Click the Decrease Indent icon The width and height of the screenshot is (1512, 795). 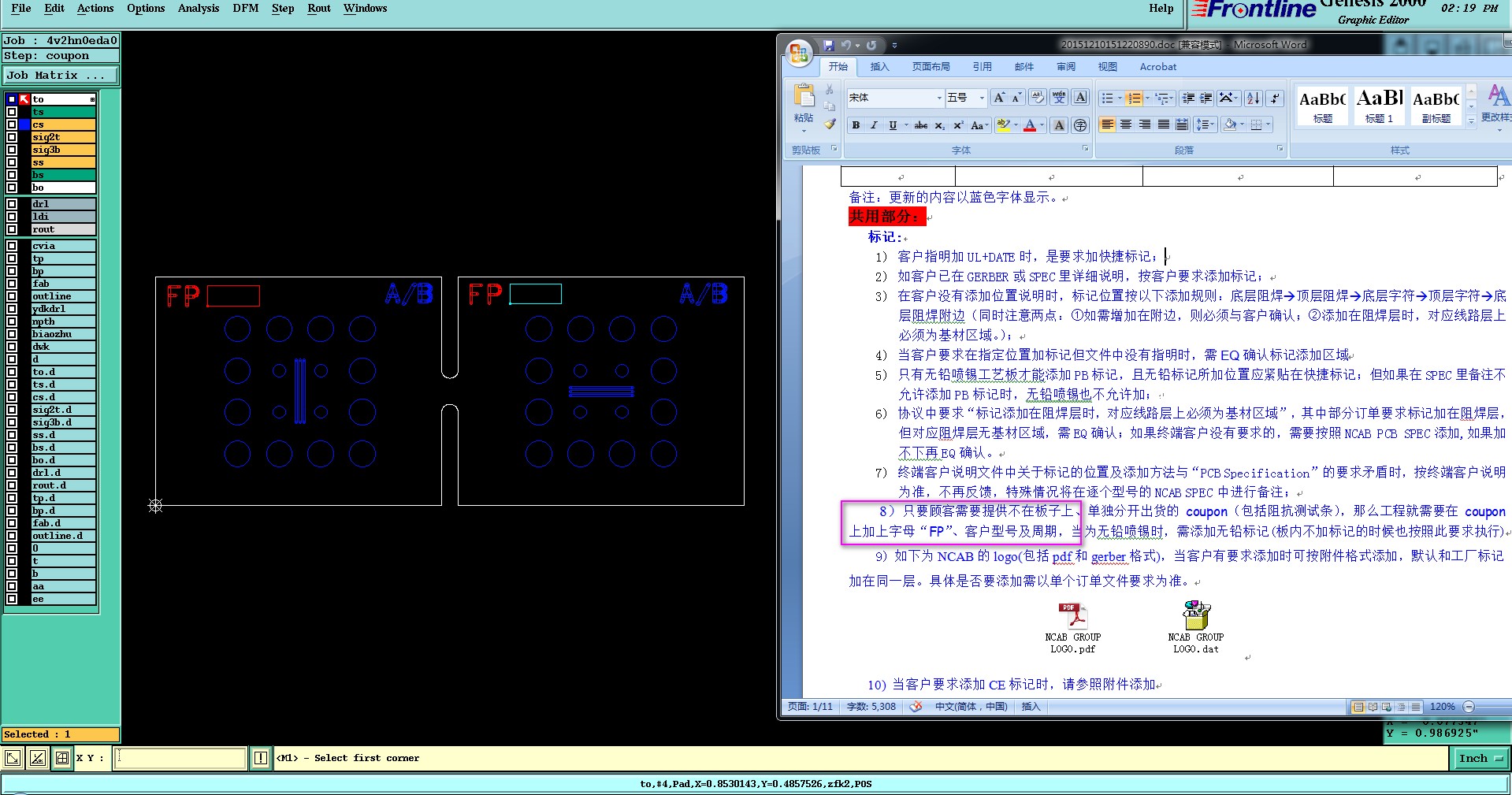[1188, 98]
